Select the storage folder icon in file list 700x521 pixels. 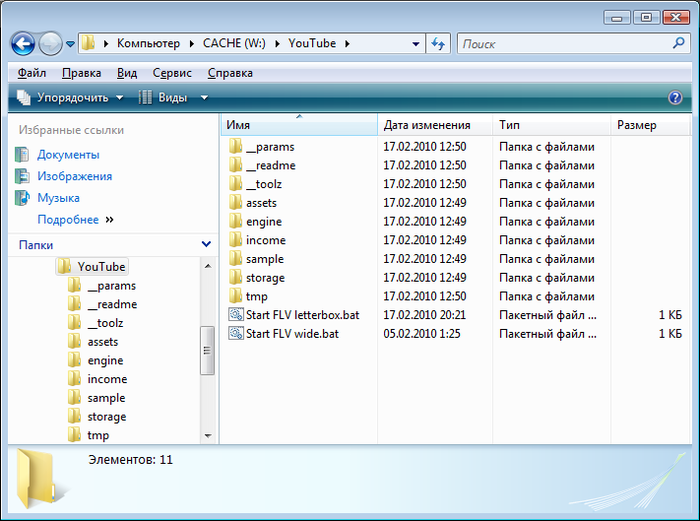pyautogui.click(x=236, y=277)
